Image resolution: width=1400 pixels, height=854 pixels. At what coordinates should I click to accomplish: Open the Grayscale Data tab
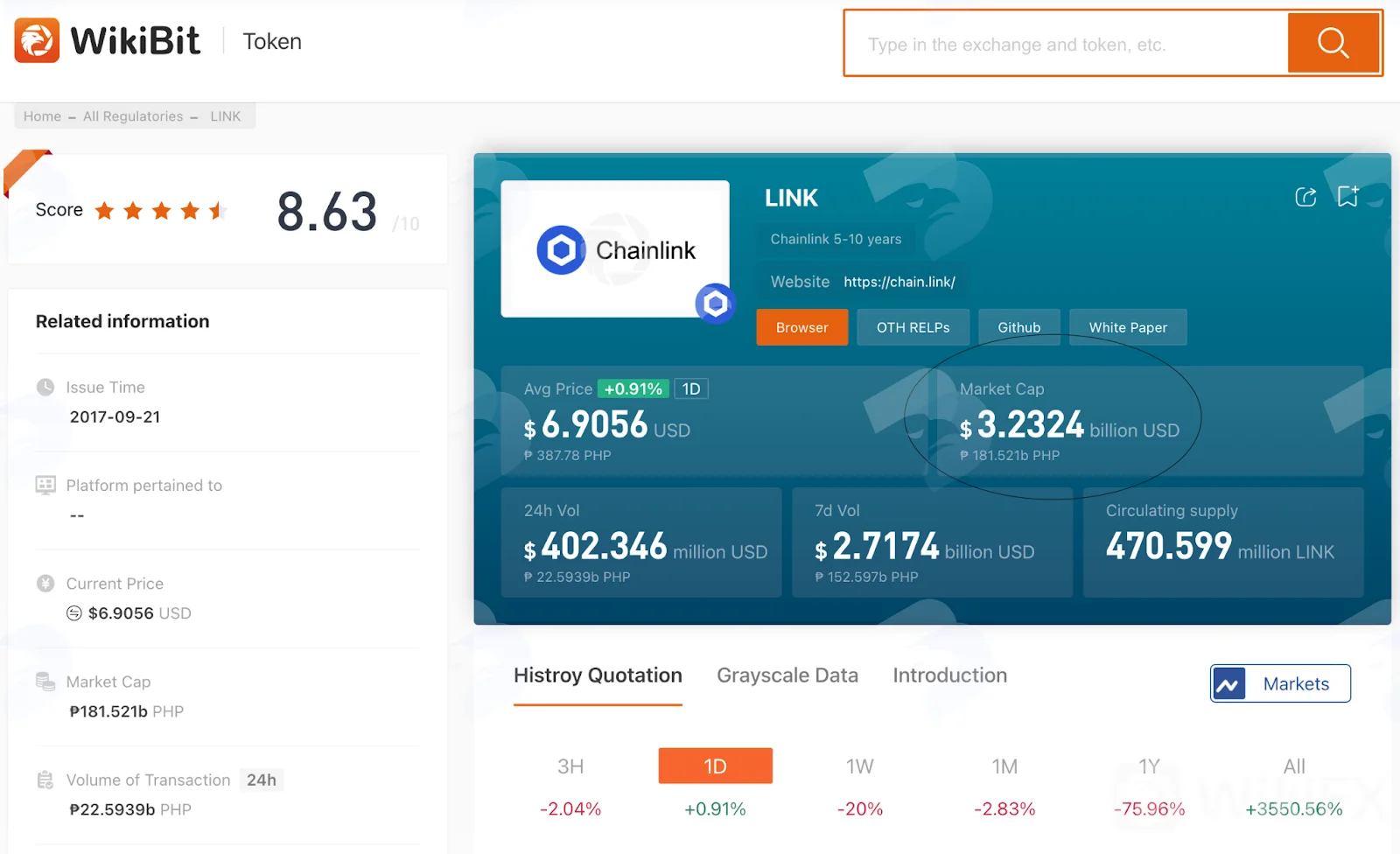click(x=787, y=675)
